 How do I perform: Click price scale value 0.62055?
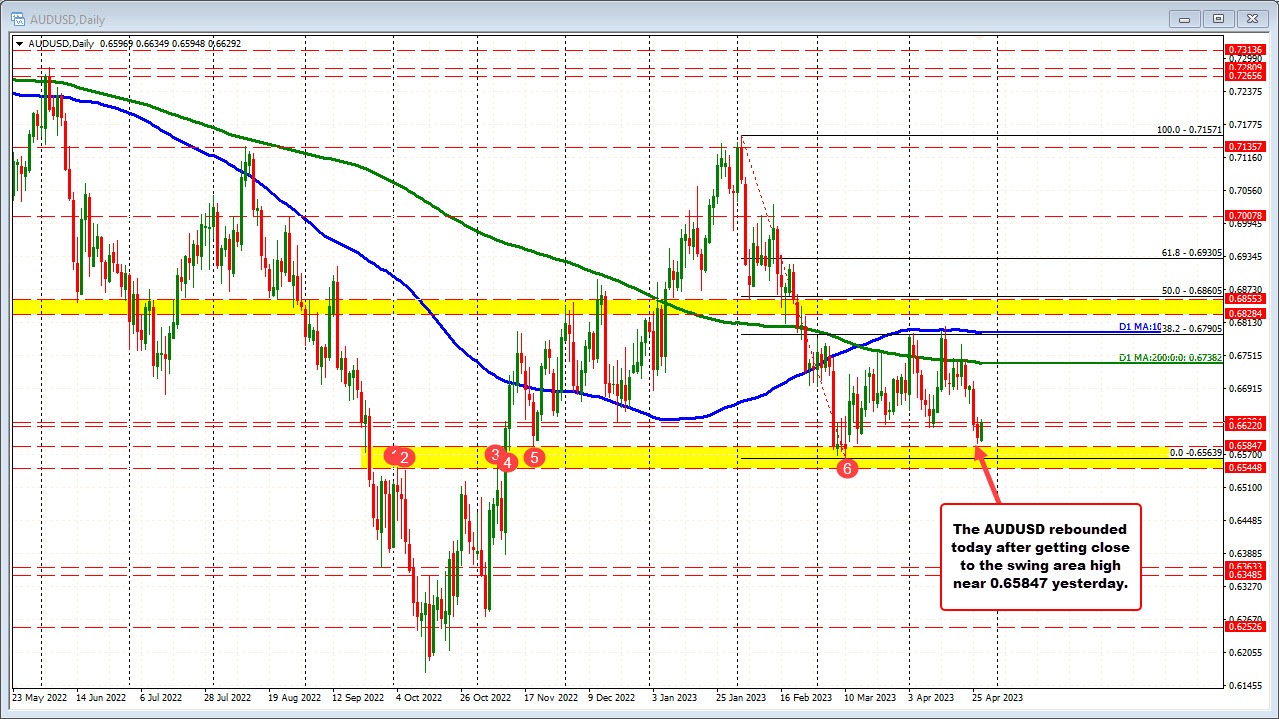tap(1245, 652)
